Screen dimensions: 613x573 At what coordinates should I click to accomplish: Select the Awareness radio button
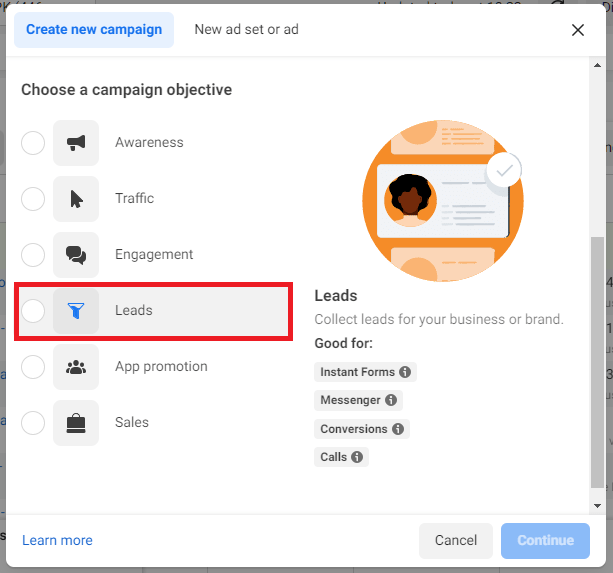33,143
